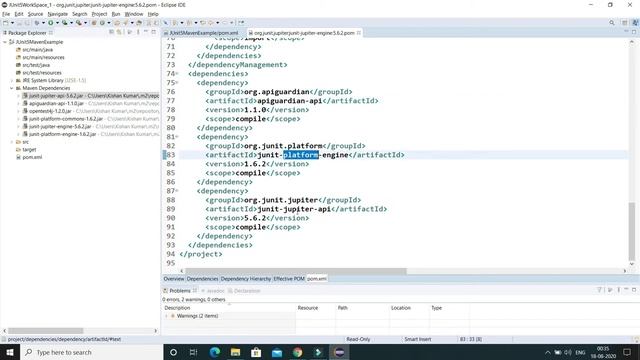Click the Type here to search box

[91, 352]
